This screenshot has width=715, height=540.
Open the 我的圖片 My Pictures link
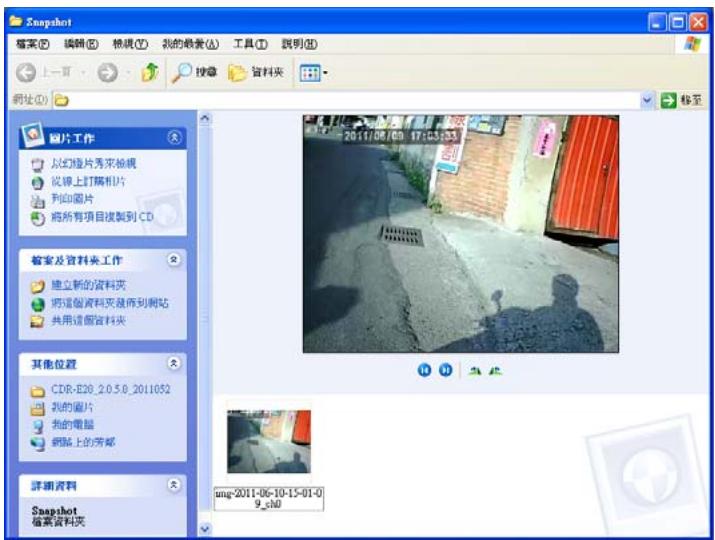(x=72, y=407)
